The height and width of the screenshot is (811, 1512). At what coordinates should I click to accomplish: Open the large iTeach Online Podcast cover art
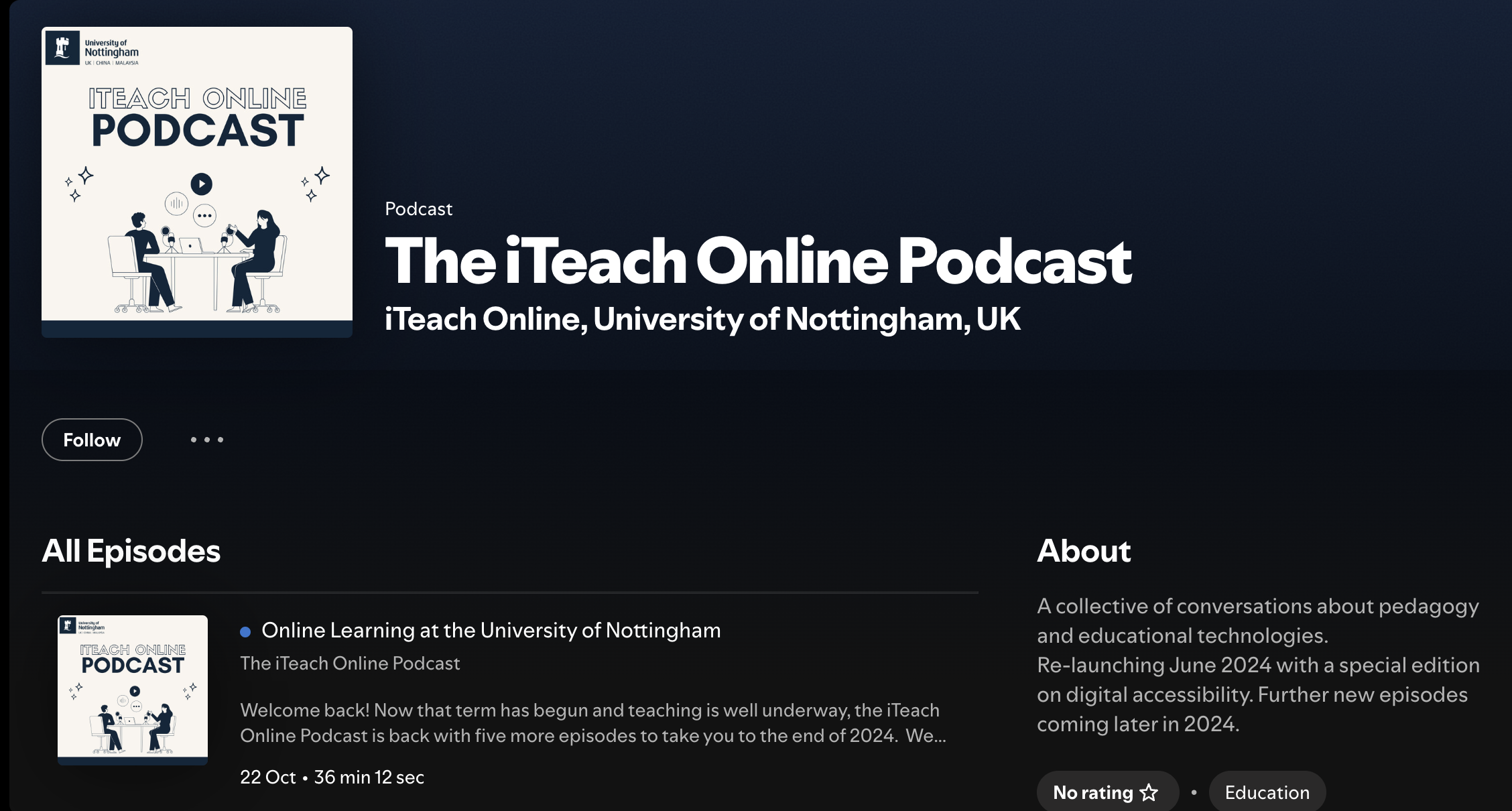(x=197, y=182)
